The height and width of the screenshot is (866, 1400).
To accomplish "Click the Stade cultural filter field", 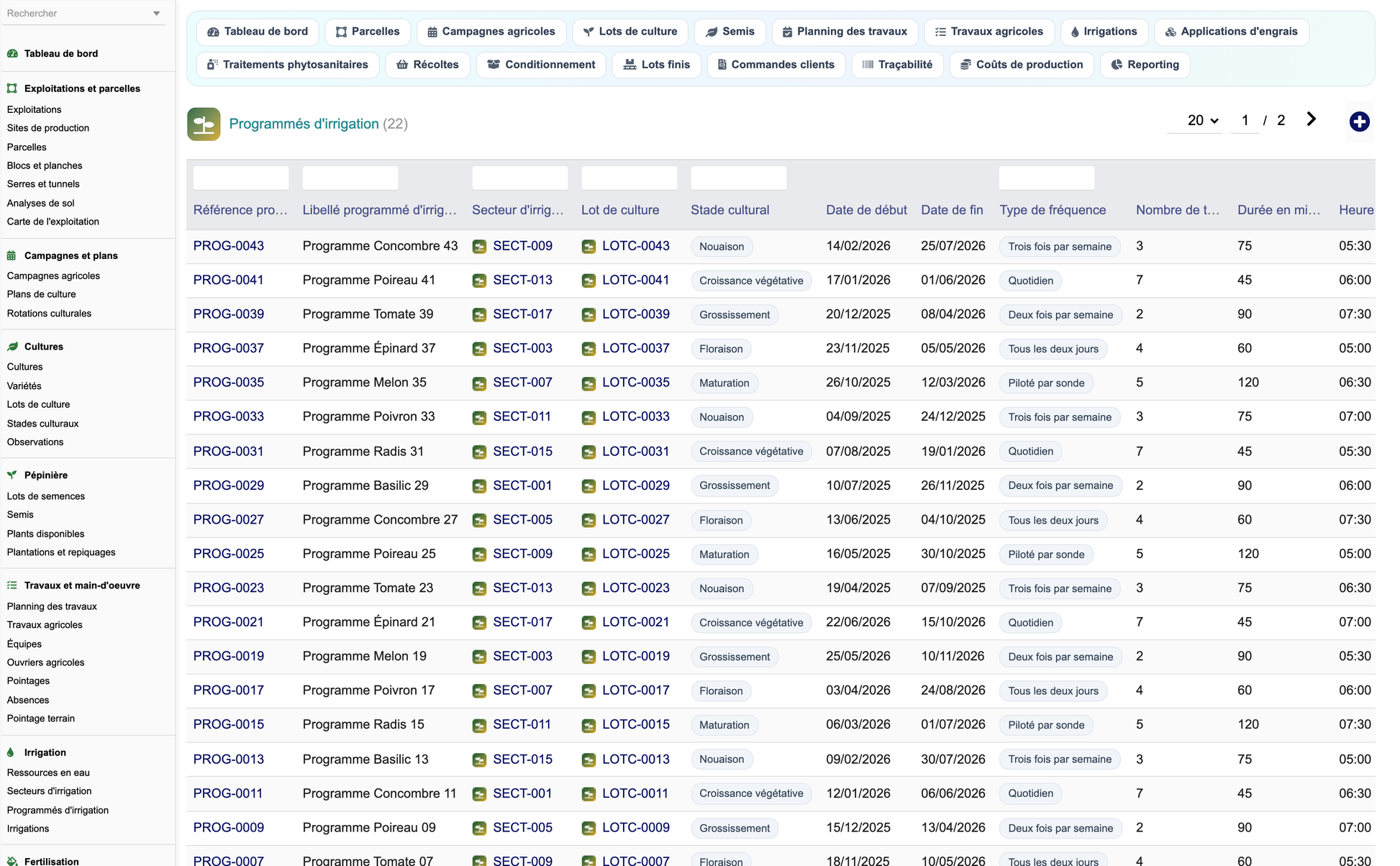I will pos(739,178).
